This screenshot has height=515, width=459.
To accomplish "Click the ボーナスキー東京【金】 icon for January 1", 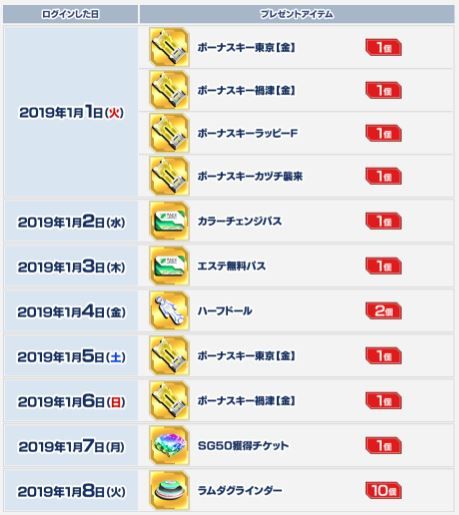I will click(x=169, y=47).
